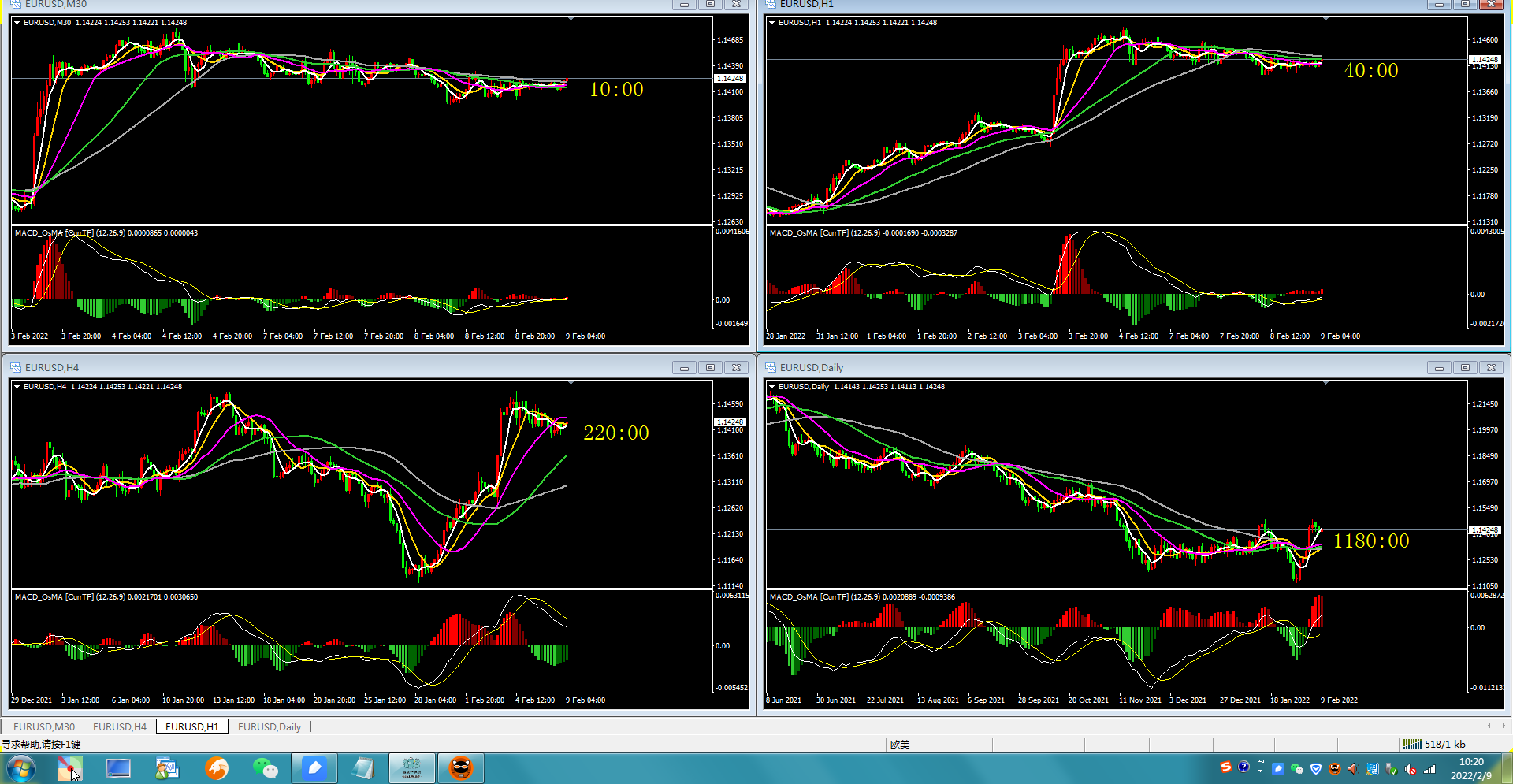Screen dimensions: 1513x784
Task: Click the EURUSD,H1 window title icon
Action: pyautogui.click(x=771, y=4)
